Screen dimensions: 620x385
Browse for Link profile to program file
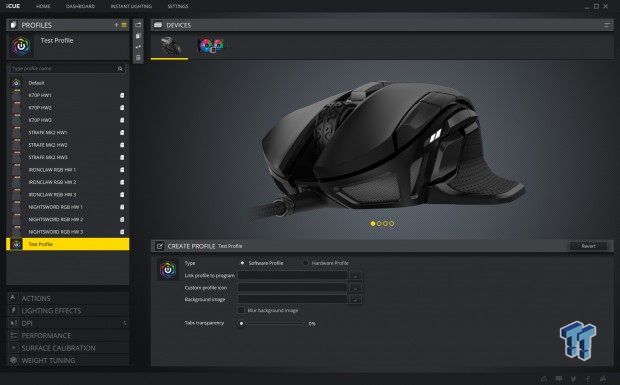pyautogui.click(x=355, y=276)
